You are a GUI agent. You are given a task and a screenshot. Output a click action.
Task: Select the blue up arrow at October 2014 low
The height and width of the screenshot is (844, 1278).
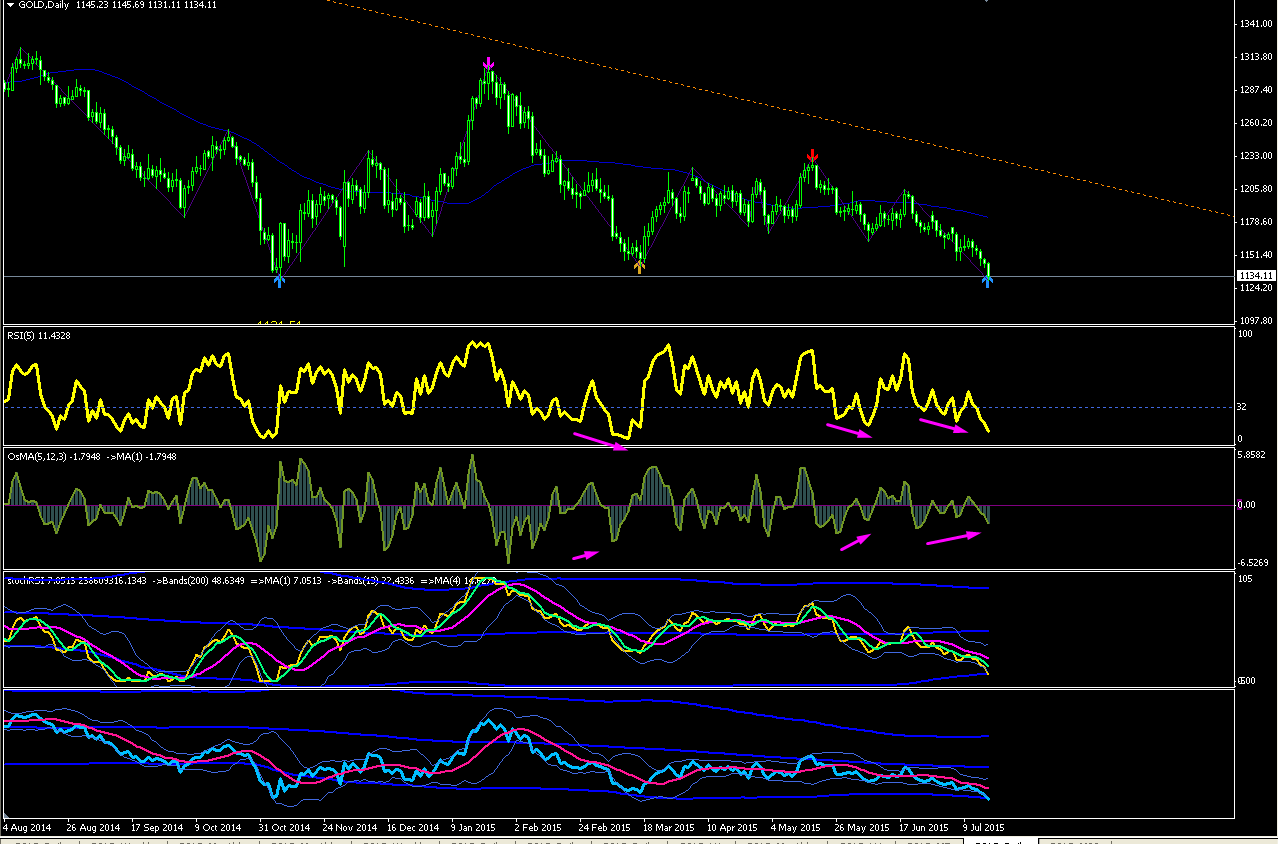pos(279,281)
